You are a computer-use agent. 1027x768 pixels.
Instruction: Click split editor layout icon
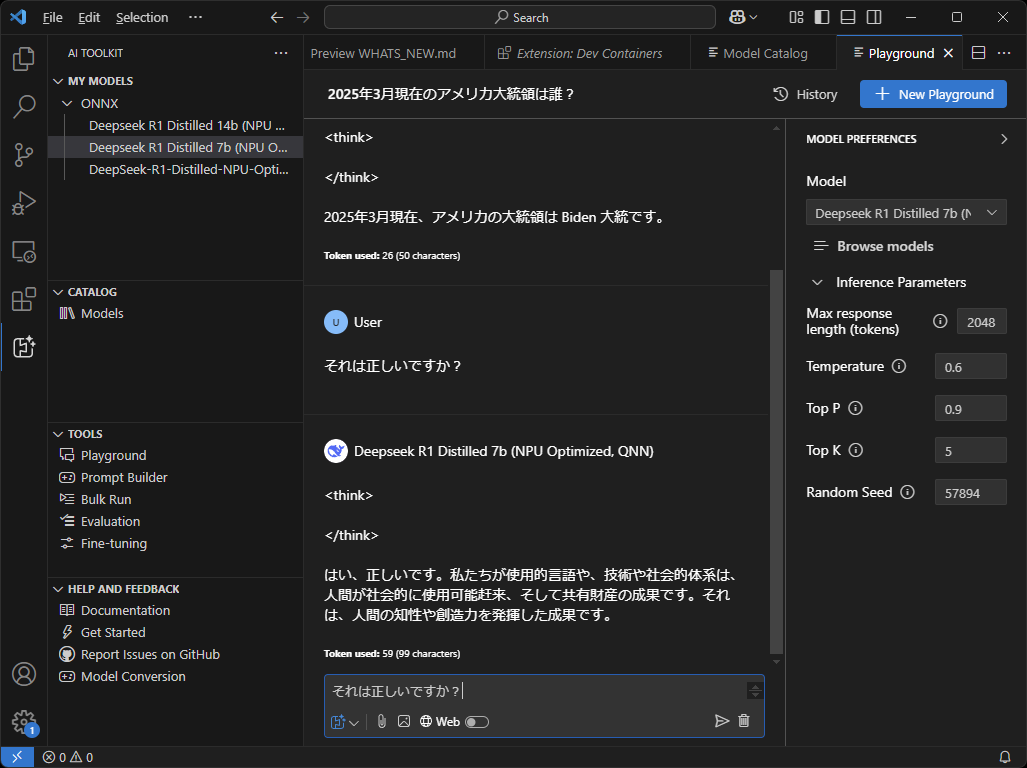(978, 53)
